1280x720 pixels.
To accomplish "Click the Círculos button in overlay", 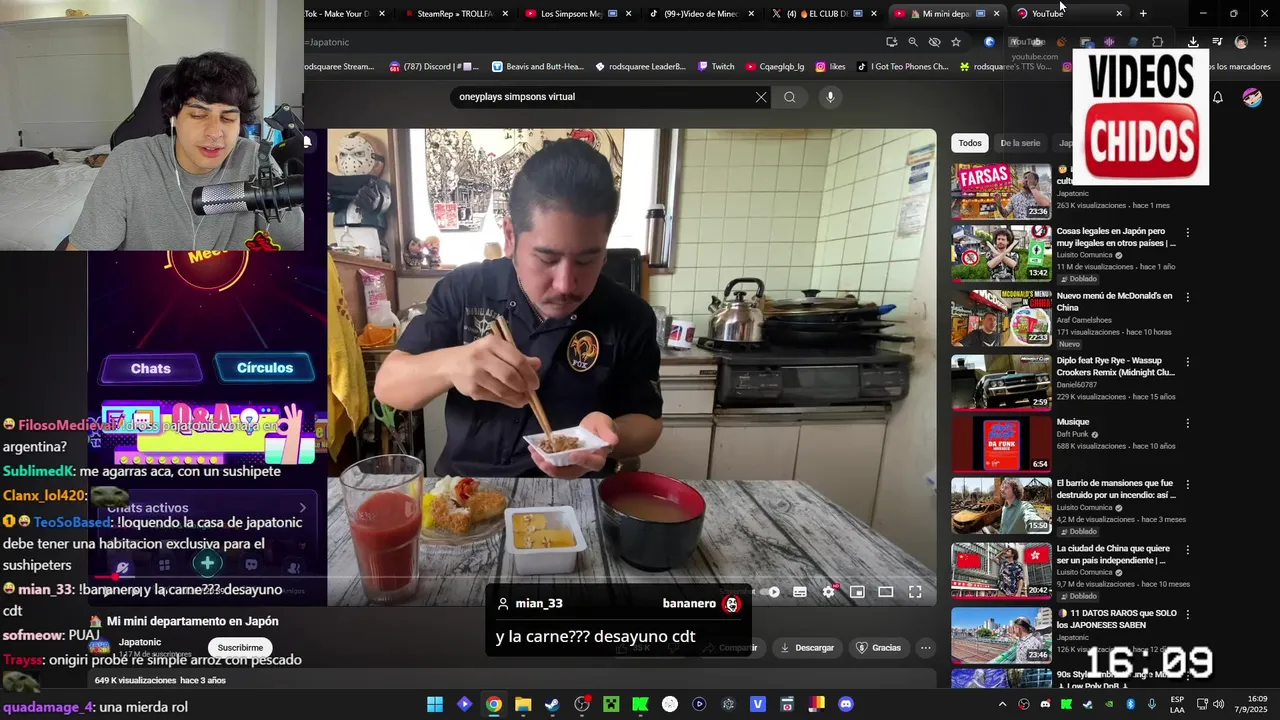I will pyautogui.click(x=265, y=368).
